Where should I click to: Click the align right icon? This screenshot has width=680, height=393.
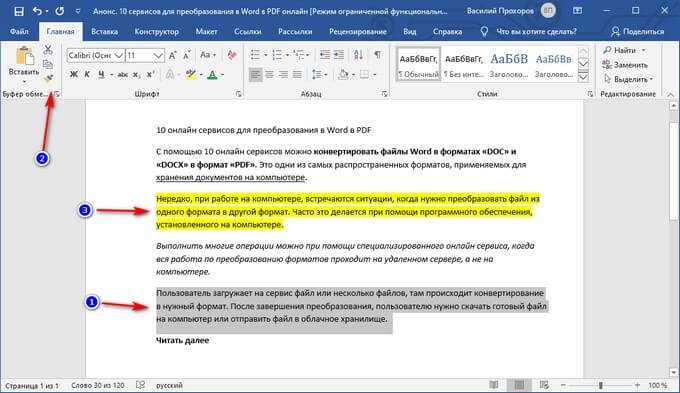(283, 75)
